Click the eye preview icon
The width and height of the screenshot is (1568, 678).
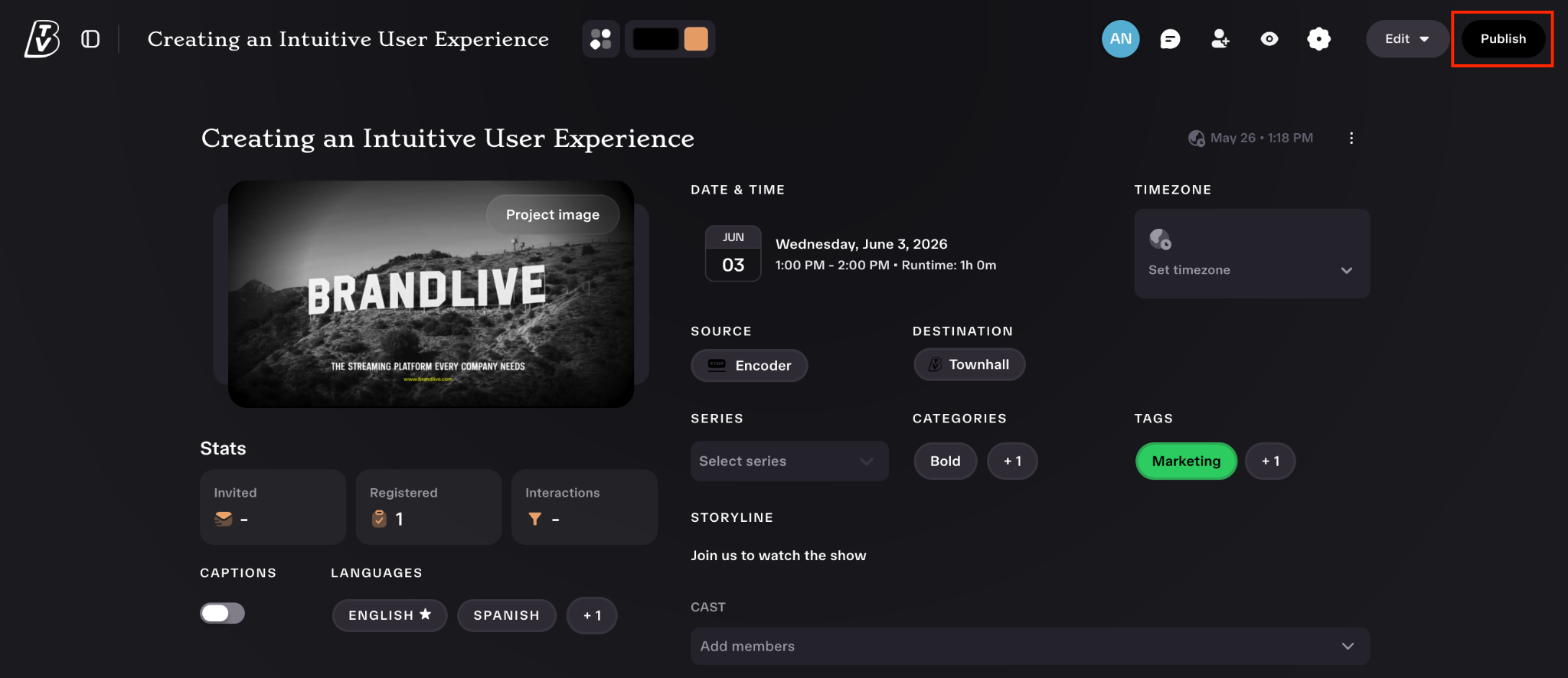pyautogui.click(x=1269, y=39)
